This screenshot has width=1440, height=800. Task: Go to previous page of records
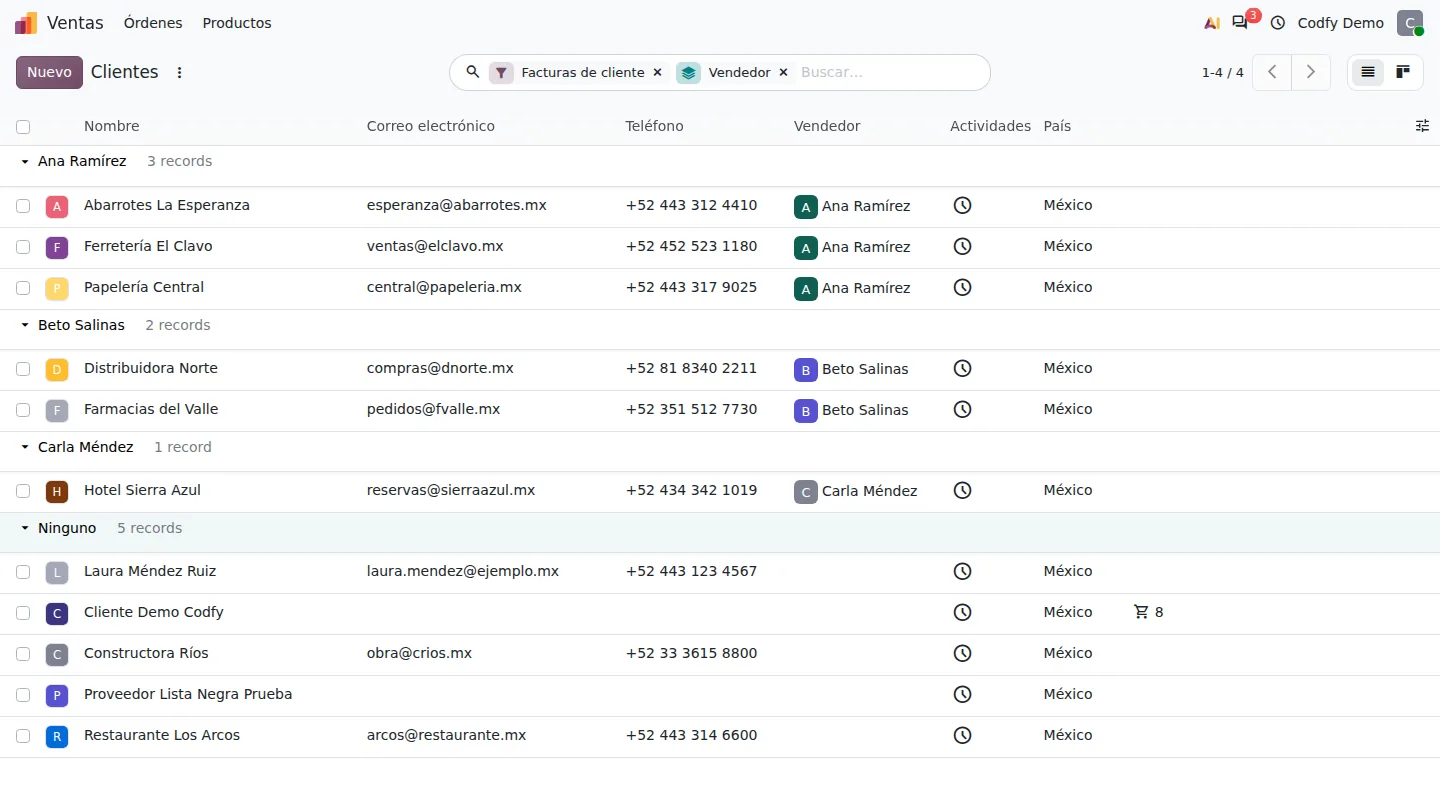coord(1272,72)
